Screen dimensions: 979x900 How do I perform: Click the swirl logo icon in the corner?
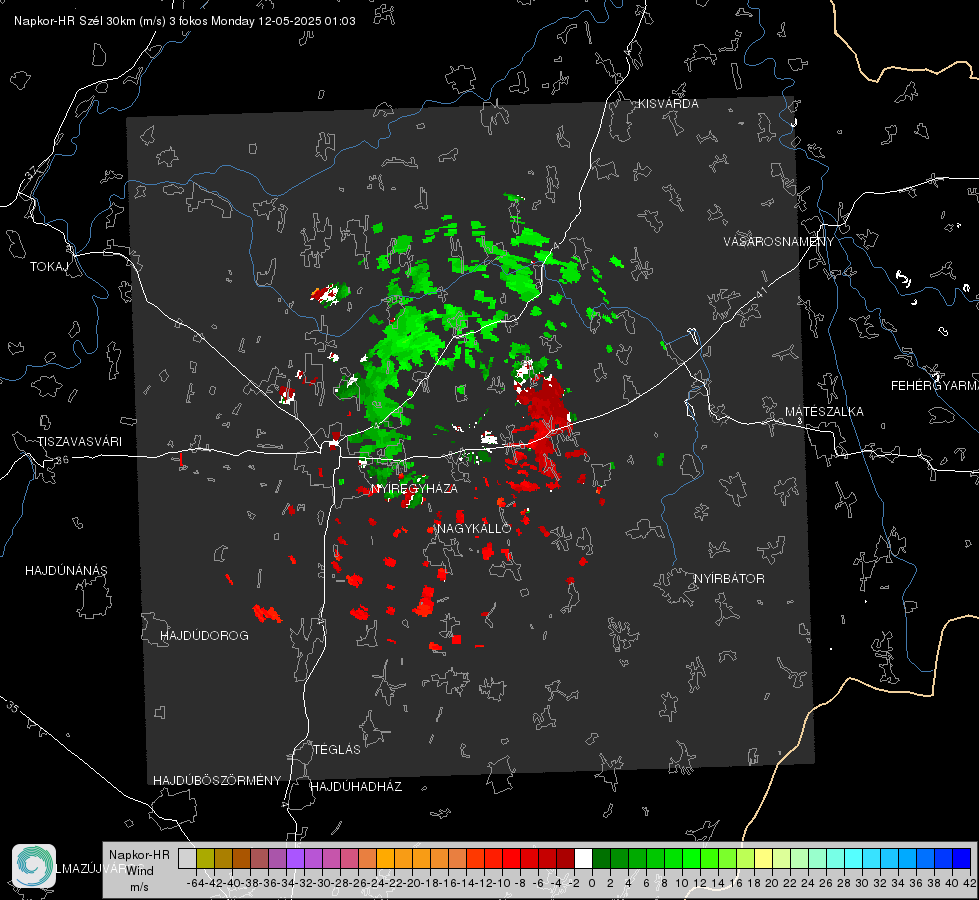34,866
